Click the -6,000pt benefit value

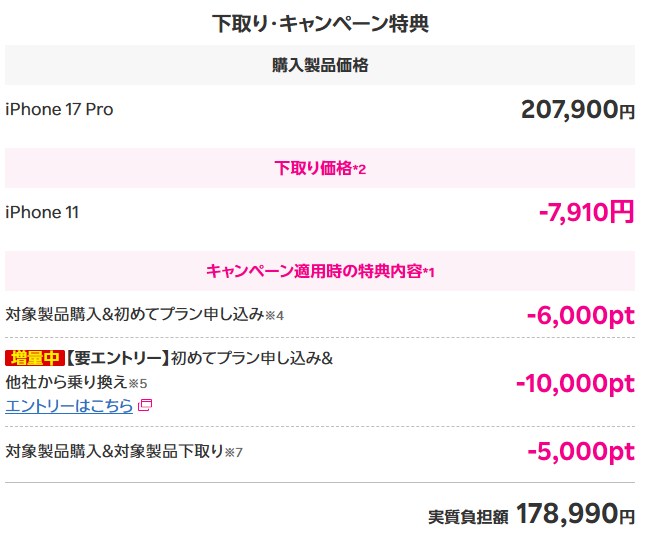tap(580, 315)
